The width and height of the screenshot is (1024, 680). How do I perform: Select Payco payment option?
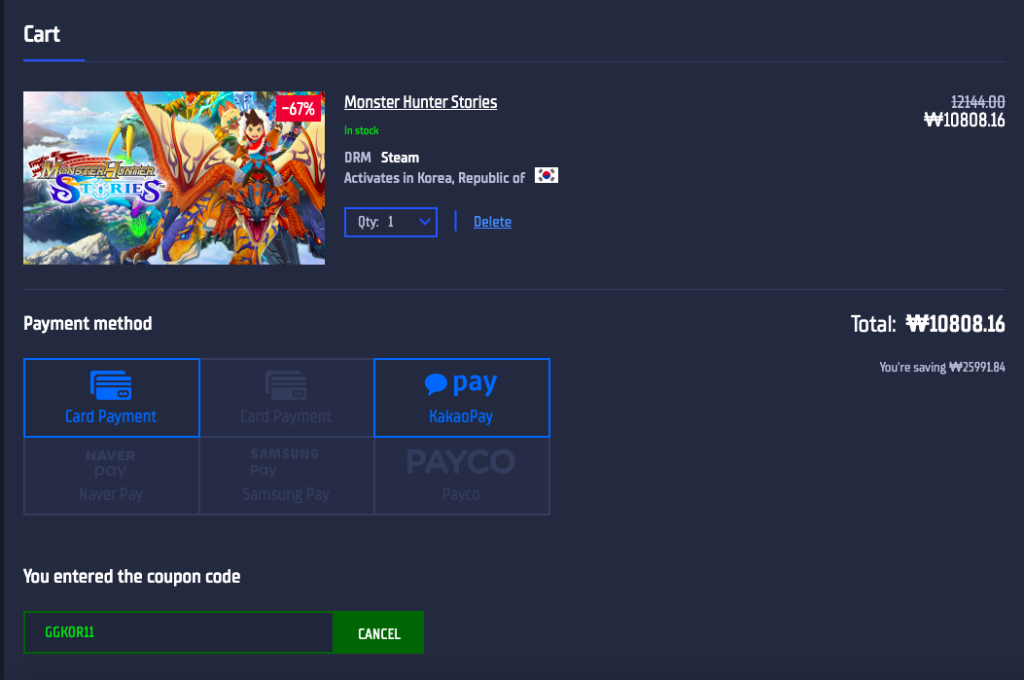[462, 476]
